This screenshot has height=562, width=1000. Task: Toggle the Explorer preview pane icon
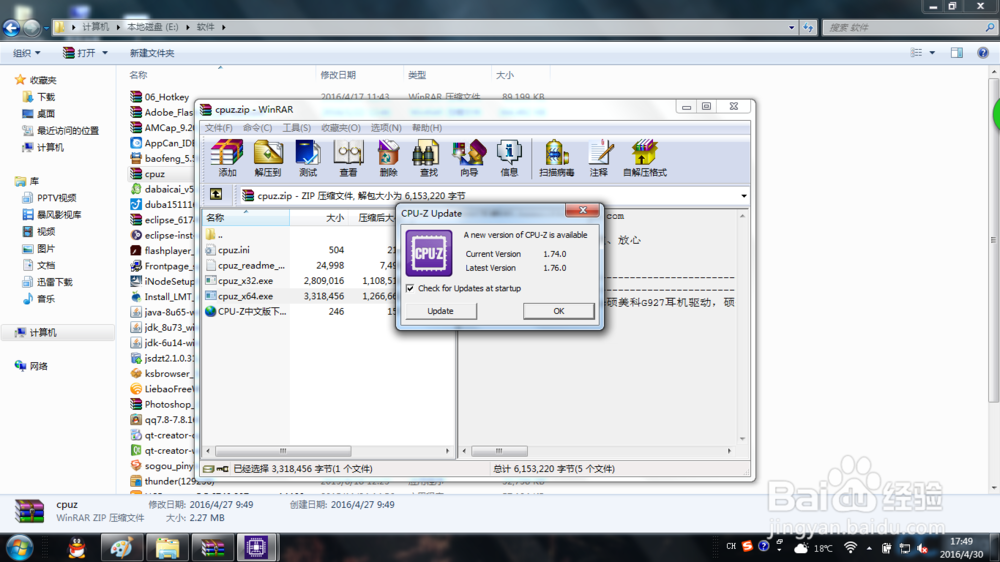coord(957,53)
